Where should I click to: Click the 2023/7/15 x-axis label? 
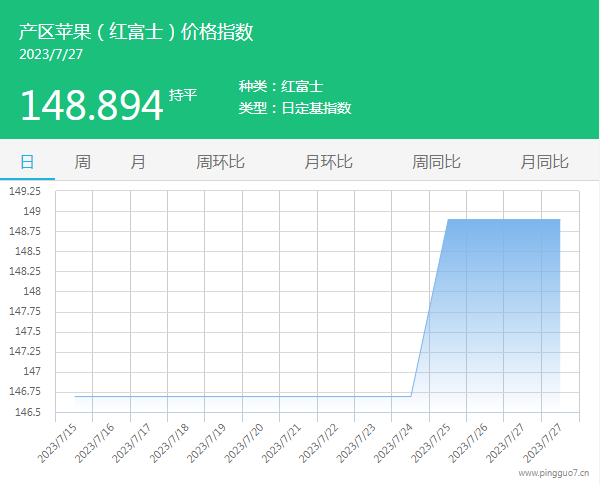click(60, 441)
